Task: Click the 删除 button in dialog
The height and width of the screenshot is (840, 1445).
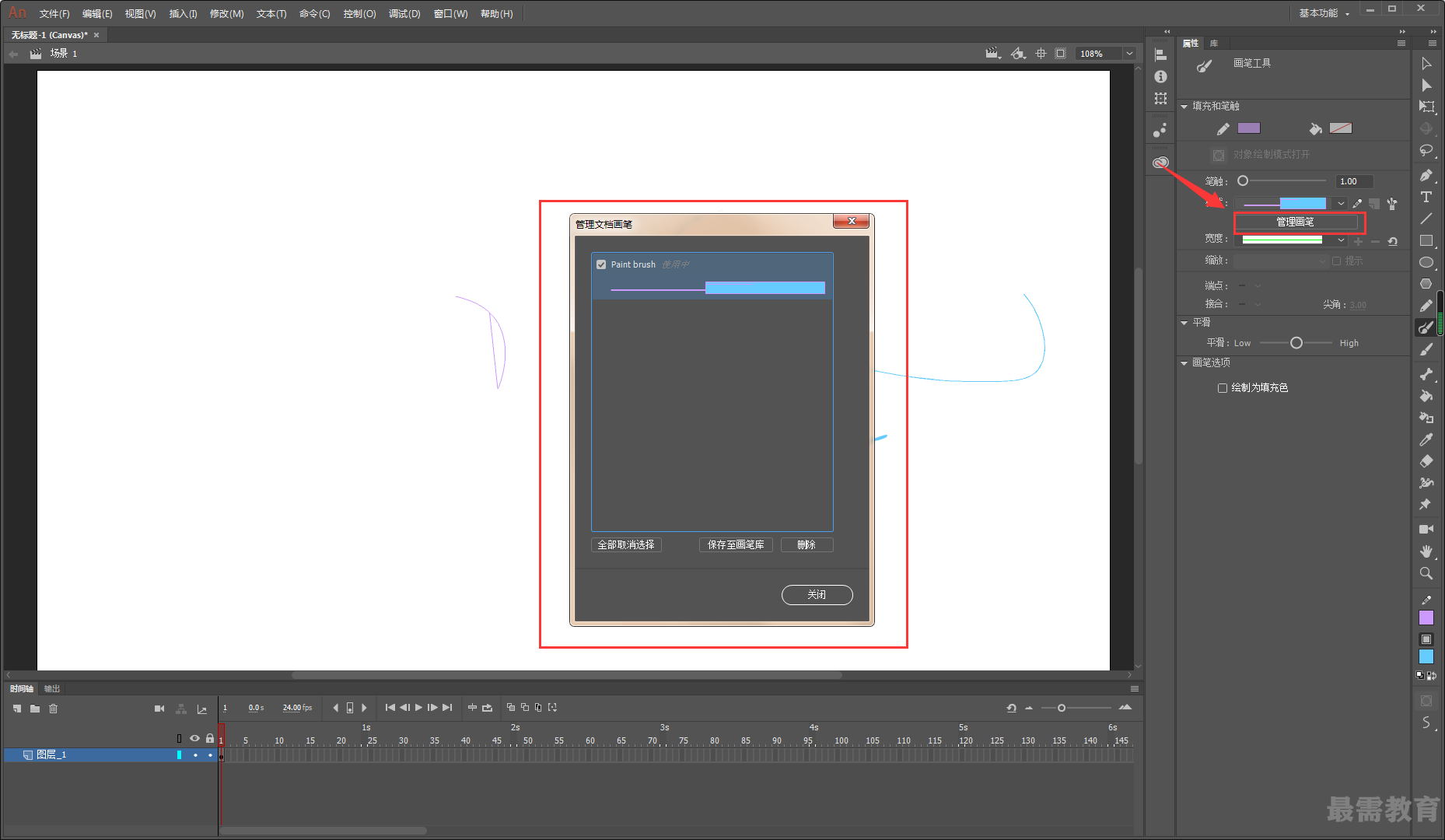Action: (x=806, y=545)
